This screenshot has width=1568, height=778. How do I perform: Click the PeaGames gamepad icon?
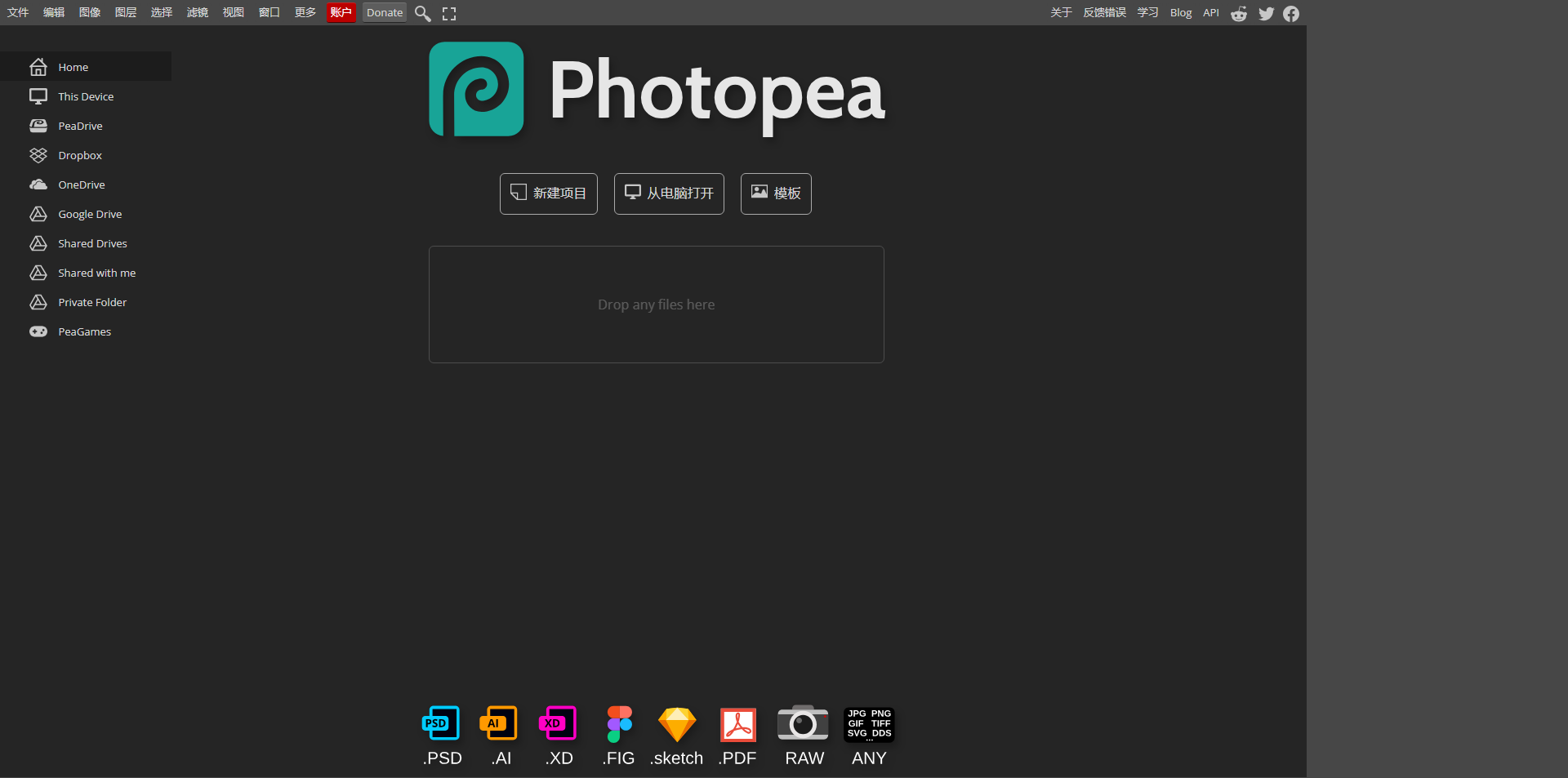coord(38,331)
